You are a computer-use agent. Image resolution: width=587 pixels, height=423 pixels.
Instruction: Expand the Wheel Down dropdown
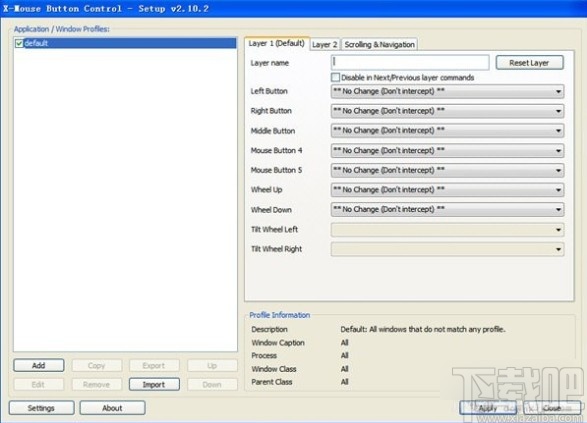click(447, 210)
